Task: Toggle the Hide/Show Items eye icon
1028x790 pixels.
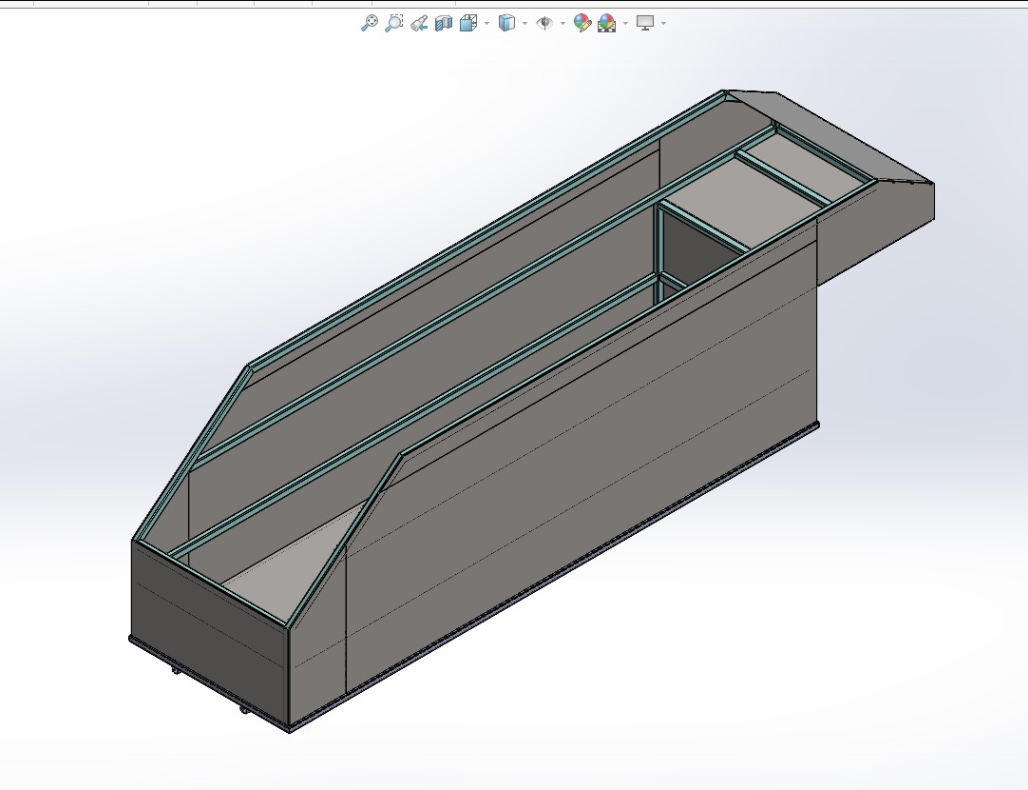Action: coord(545,23)
